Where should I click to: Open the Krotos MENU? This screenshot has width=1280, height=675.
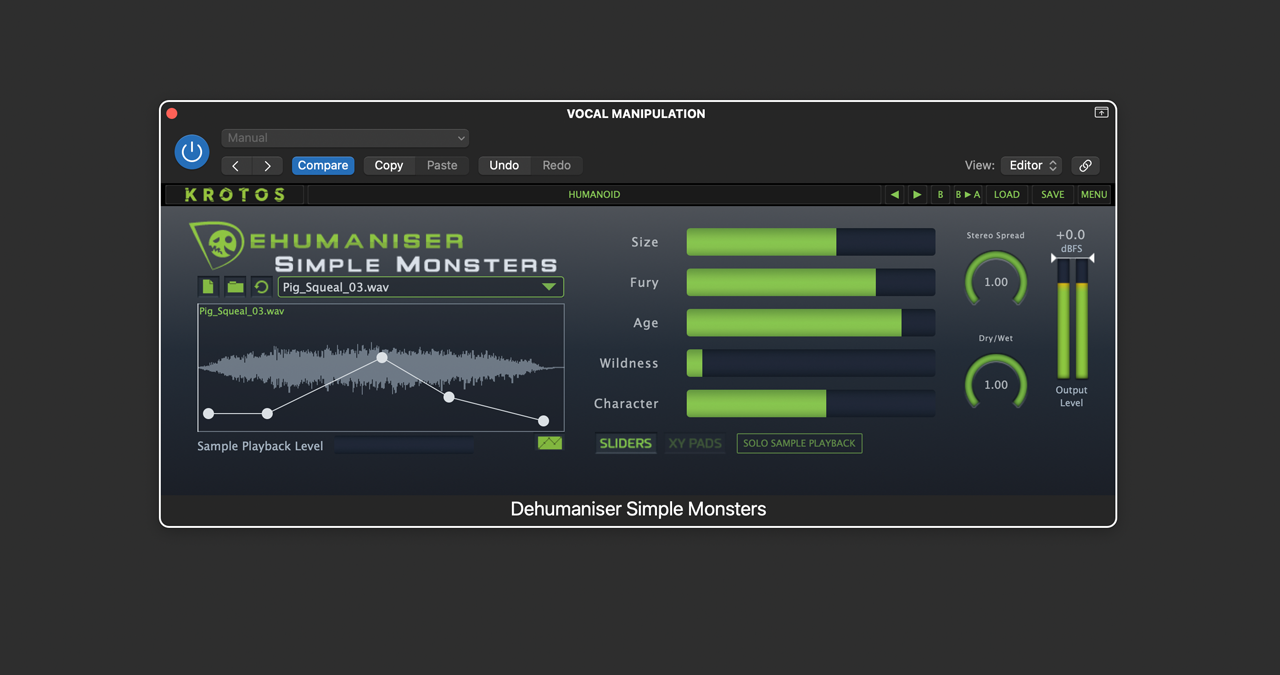[1094, 195]
